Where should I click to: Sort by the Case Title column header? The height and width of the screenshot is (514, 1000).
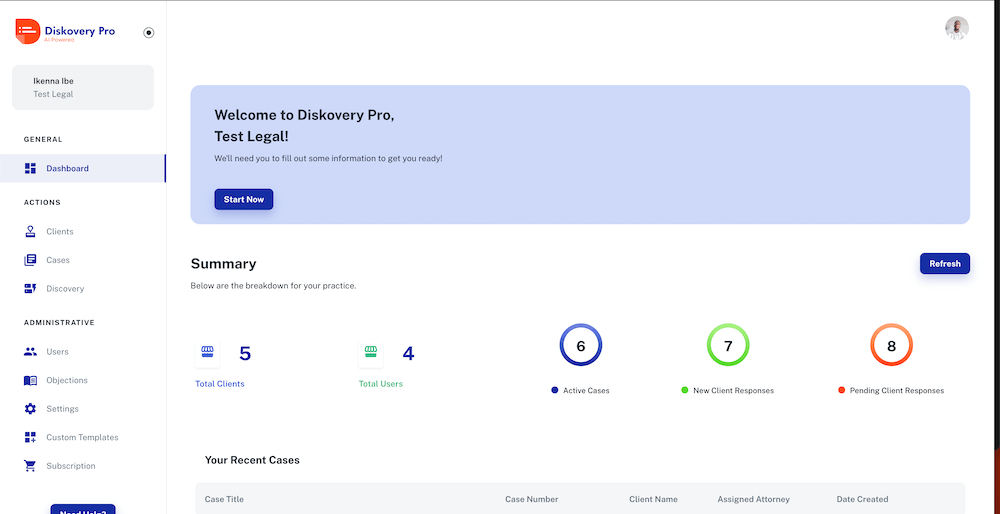click(224, 499)
